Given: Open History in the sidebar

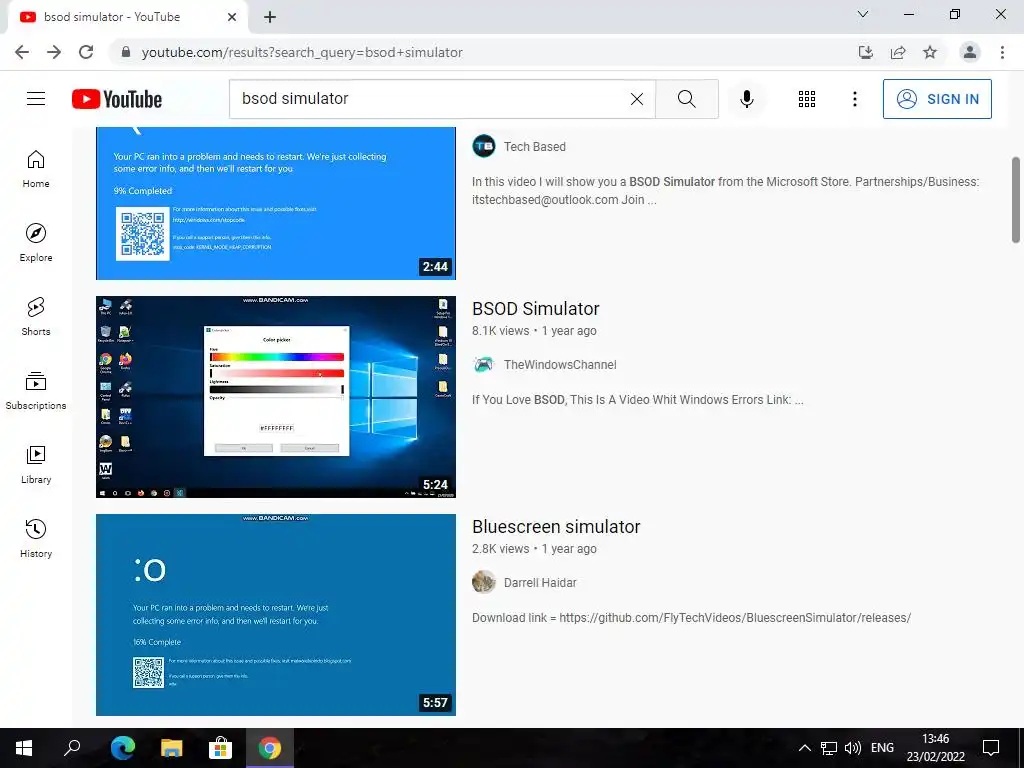Looking at the screenshot, I should (36, 539).
